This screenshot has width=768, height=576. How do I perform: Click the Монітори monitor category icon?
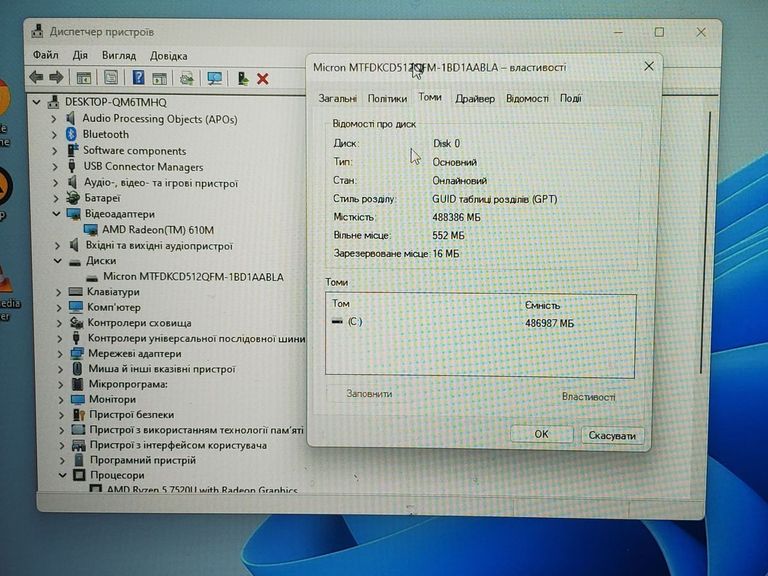78,399
